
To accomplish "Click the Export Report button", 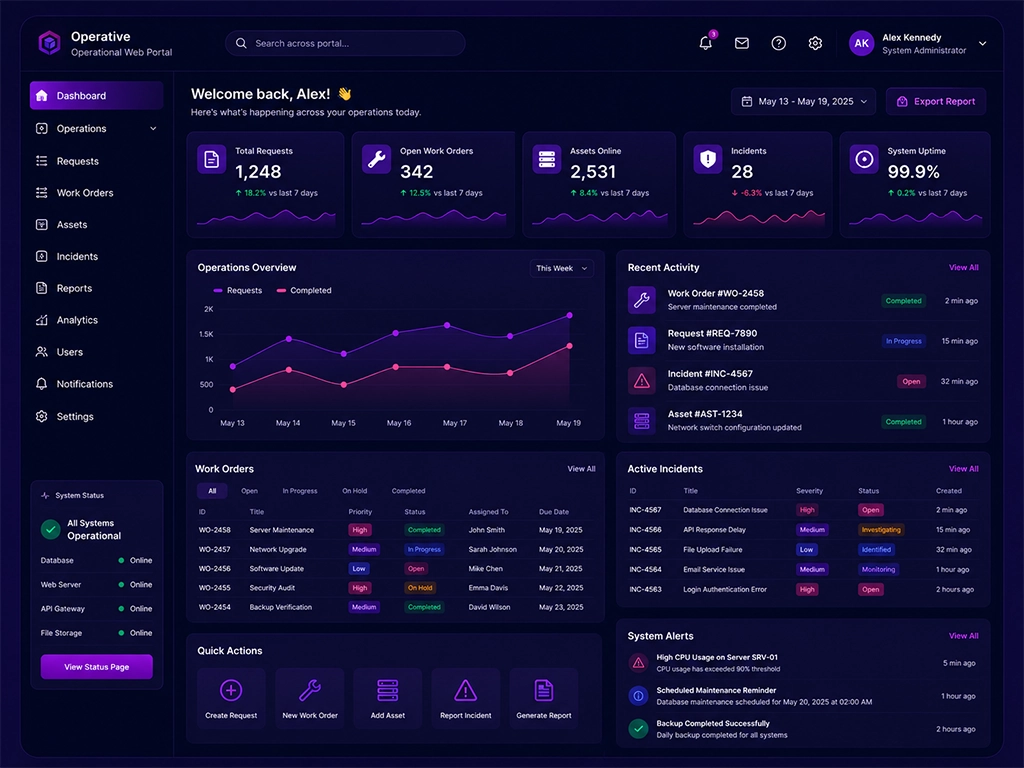I will 936,101.
